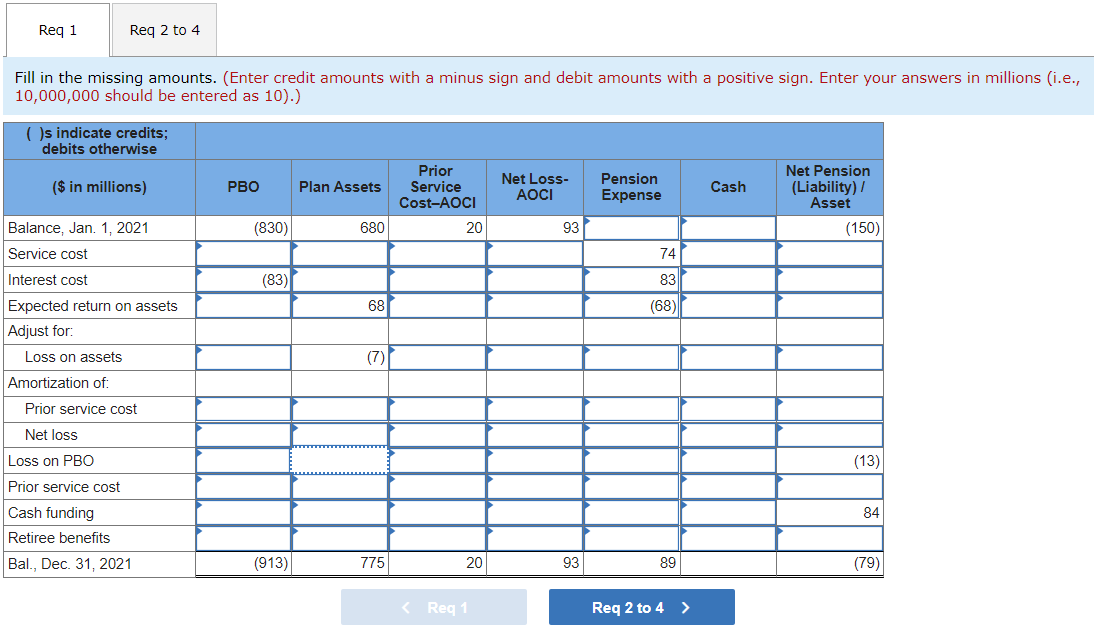The height and width of the screenshot is (634, 1105).
Task: Click the Net Loss-AOCI cell on Loss on assets row
Action: (x=534, y=356)
